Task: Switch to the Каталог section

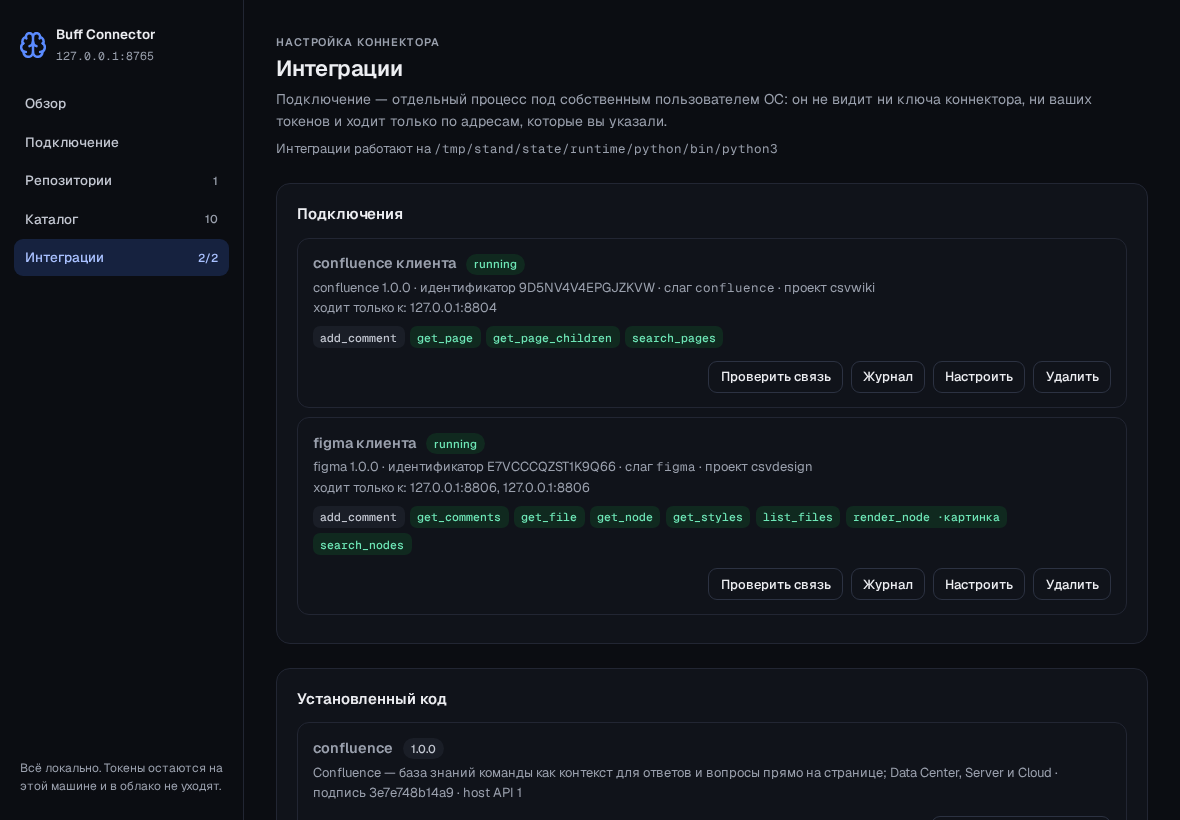Action: [121, 219]
